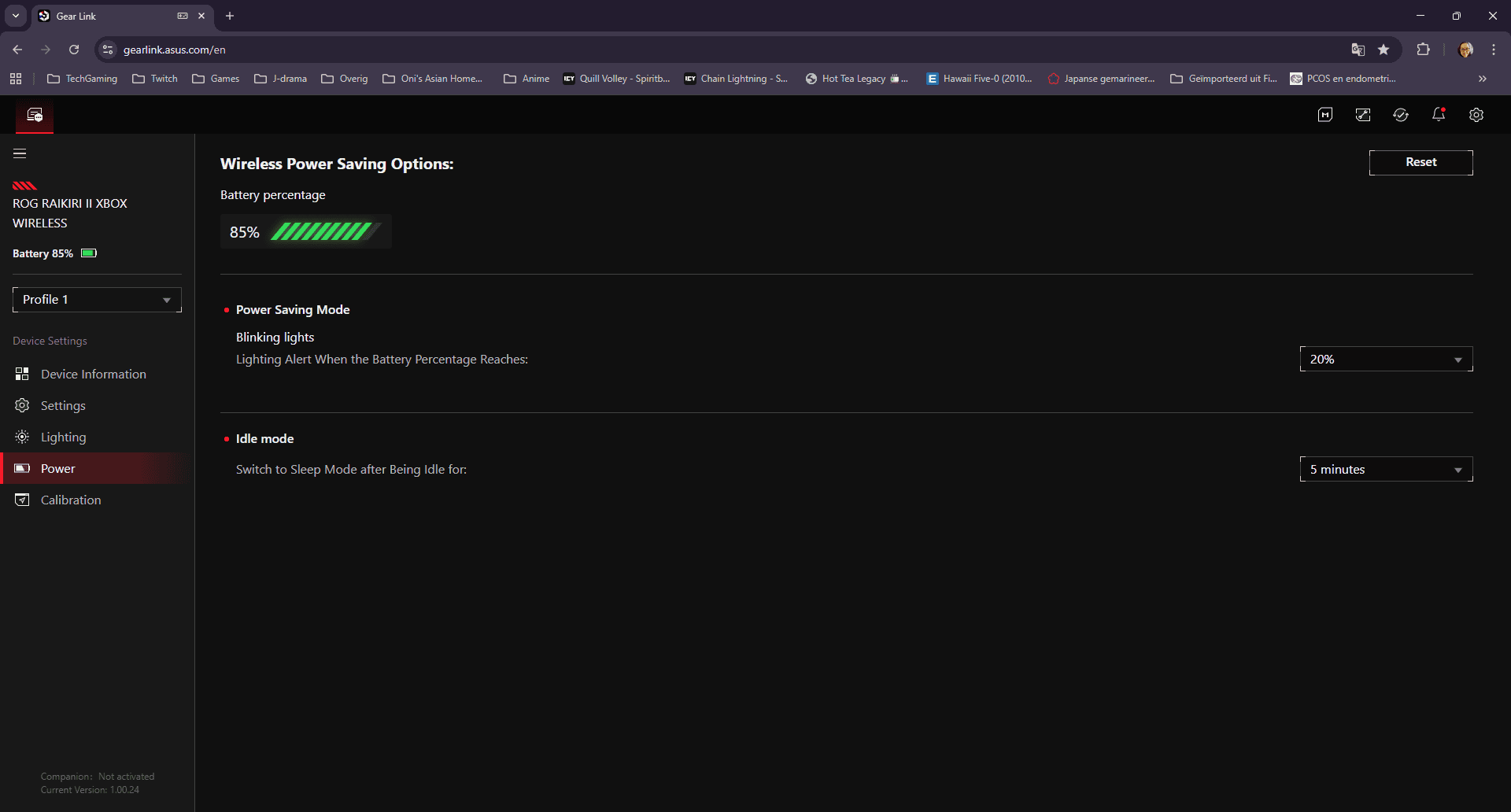Image resolution: width=1511 pixels, height=812 pixels.
Task: Open the 20% battery alert dropdown
Action: click(x=1386, y=360)
